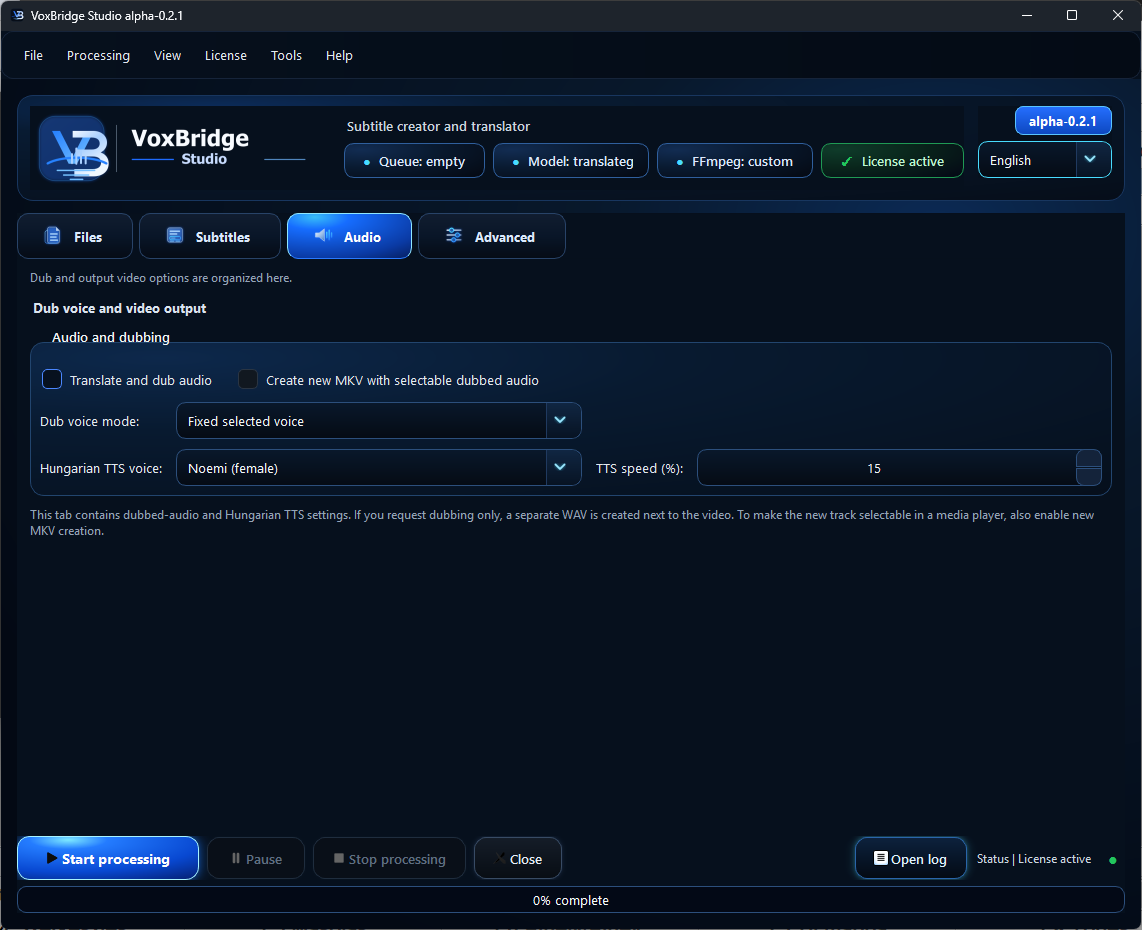Open the Processing menu
The width and height of the screenshot is (1142, 930).
[98, 55]
